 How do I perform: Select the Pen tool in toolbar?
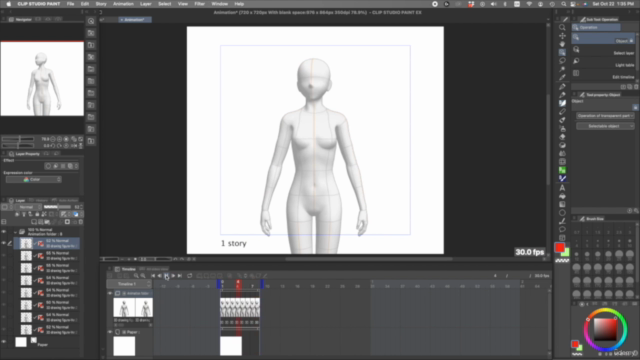[562, 87]
